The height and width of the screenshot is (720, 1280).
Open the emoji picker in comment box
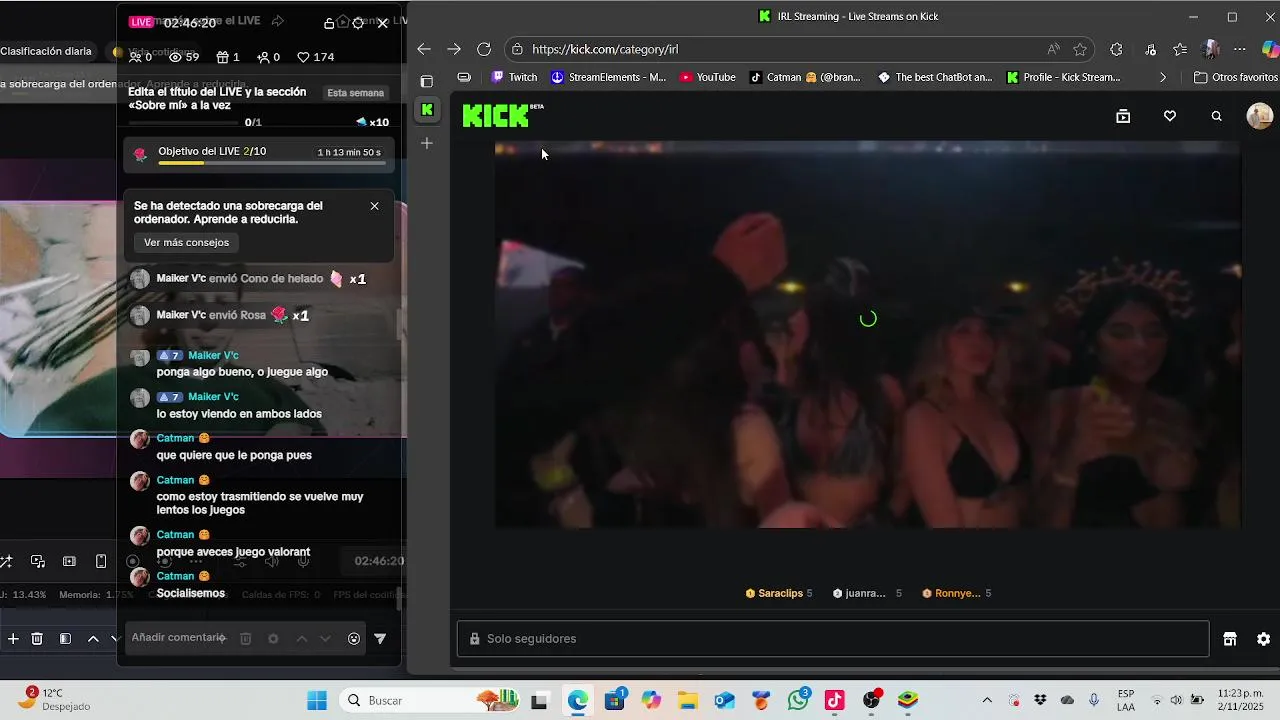[354, 639]
